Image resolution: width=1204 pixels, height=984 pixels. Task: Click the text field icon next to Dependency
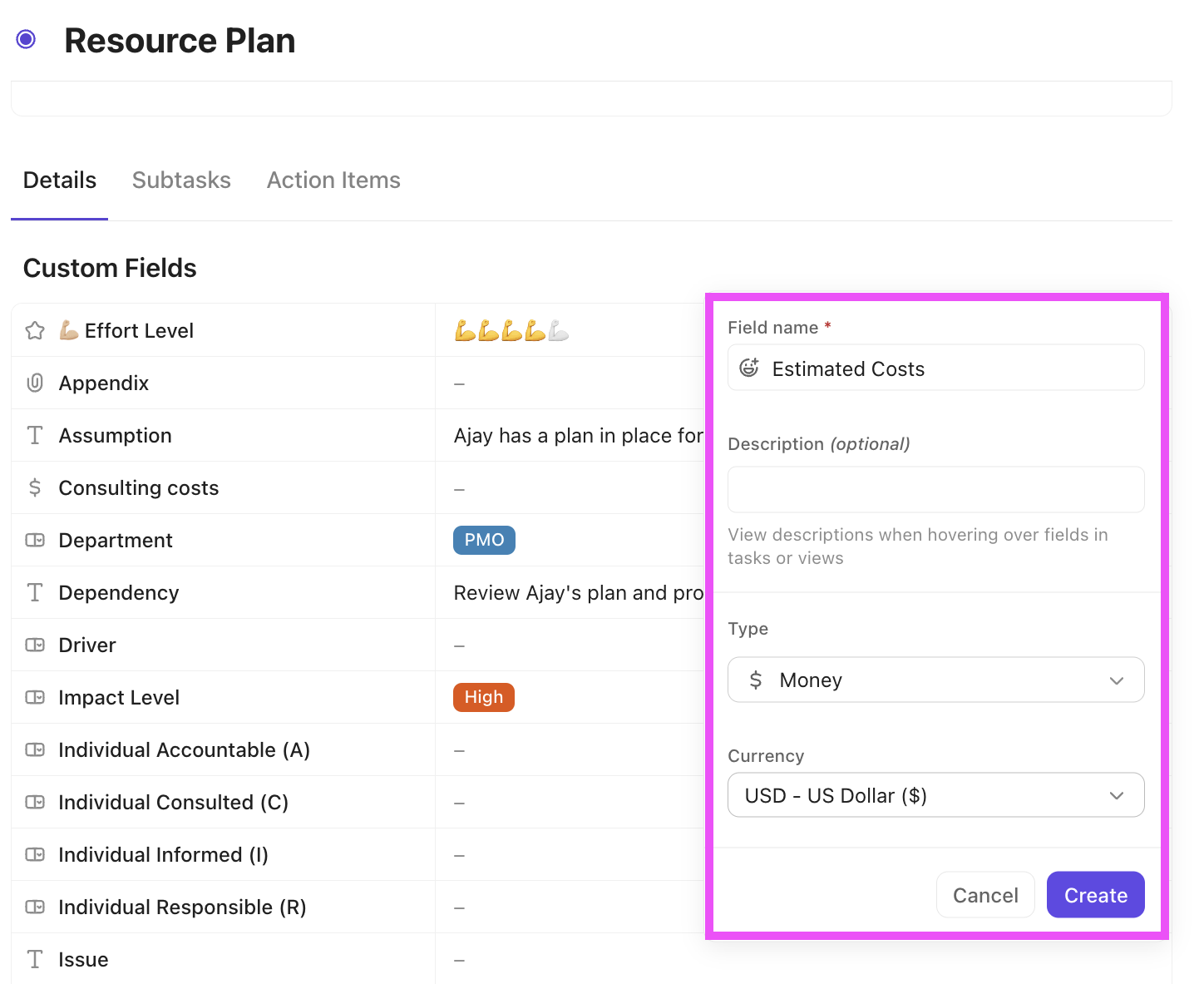pyautogui.click(x=34, y=592)
